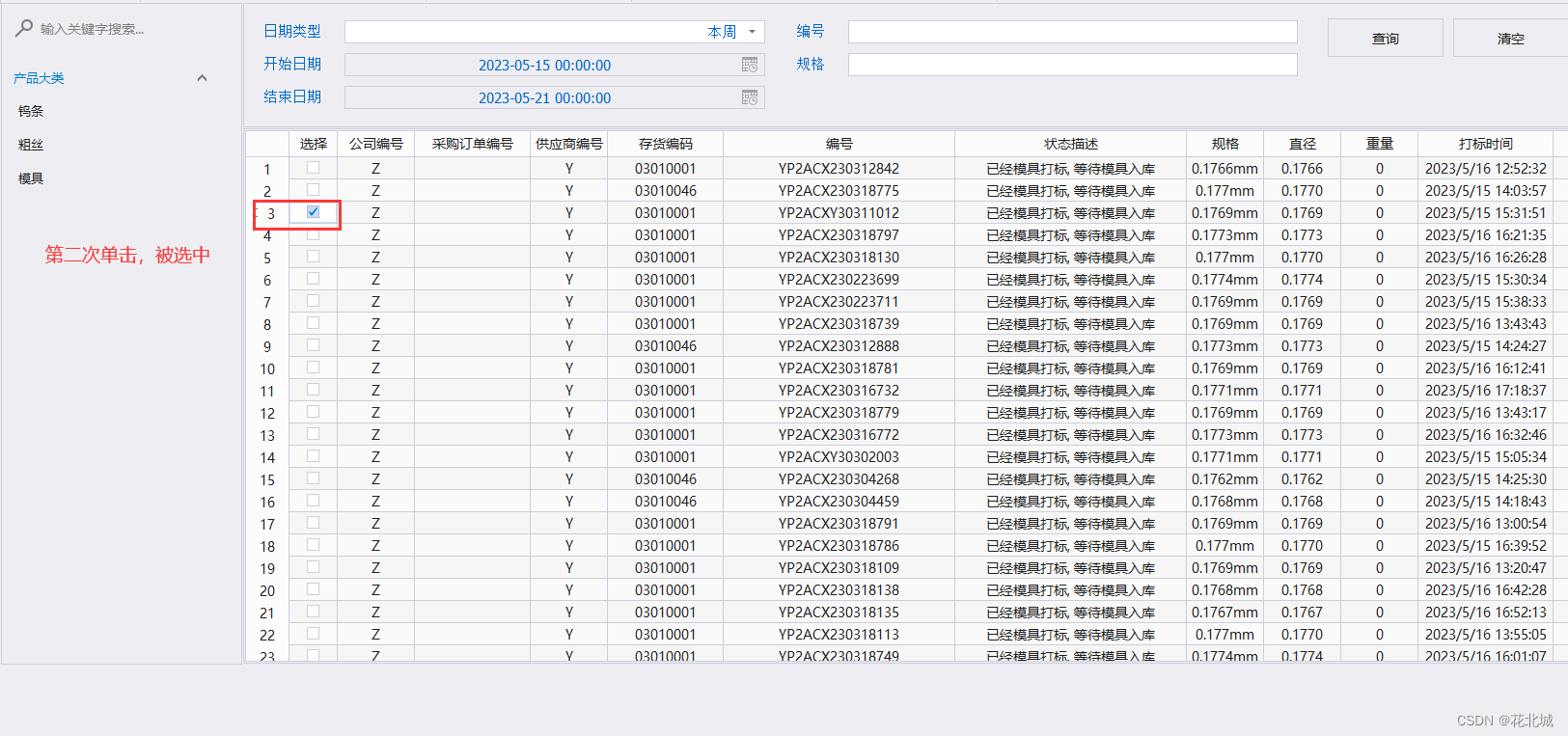Focus the 编号 input field

tap(1072, 32)
